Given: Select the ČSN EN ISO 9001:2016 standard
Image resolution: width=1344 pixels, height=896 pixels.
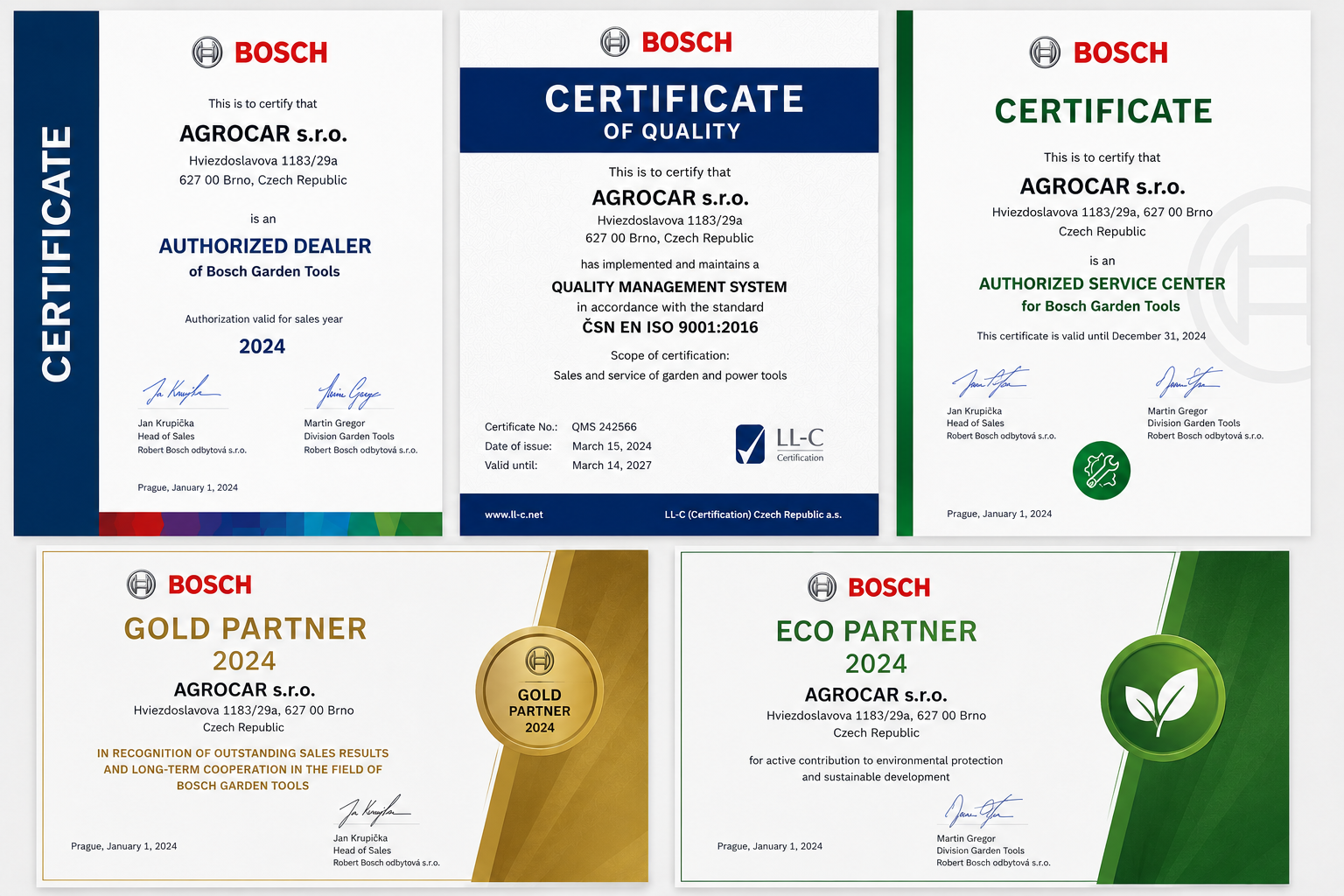Looking at the screenshot, I should (670, 327).
